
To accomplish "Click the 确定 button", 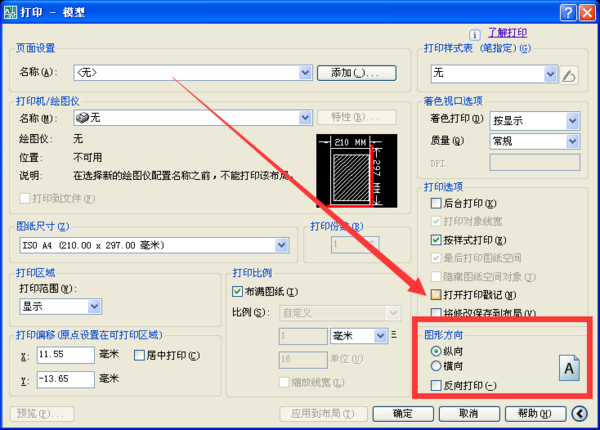I will [403, 414].
